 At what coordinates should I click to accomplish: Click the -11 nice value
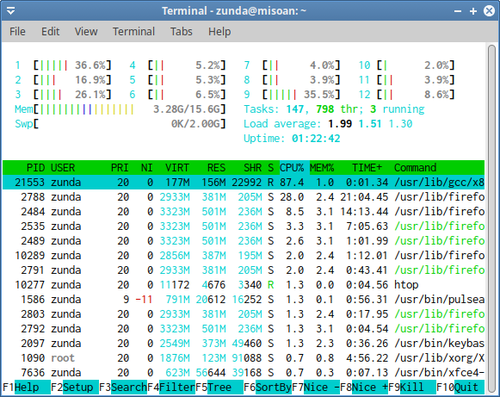click(144, 300)
